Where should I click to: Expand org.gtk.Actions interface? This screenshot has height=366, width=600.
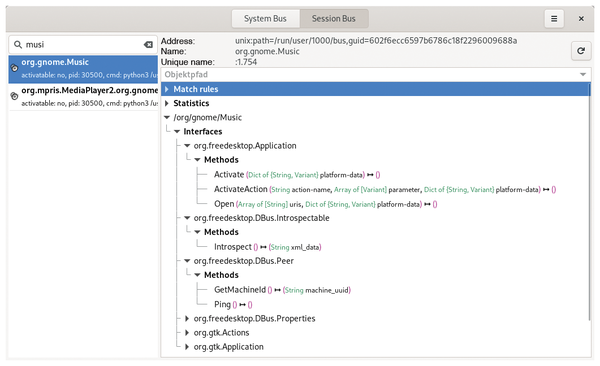pos(187,333)
